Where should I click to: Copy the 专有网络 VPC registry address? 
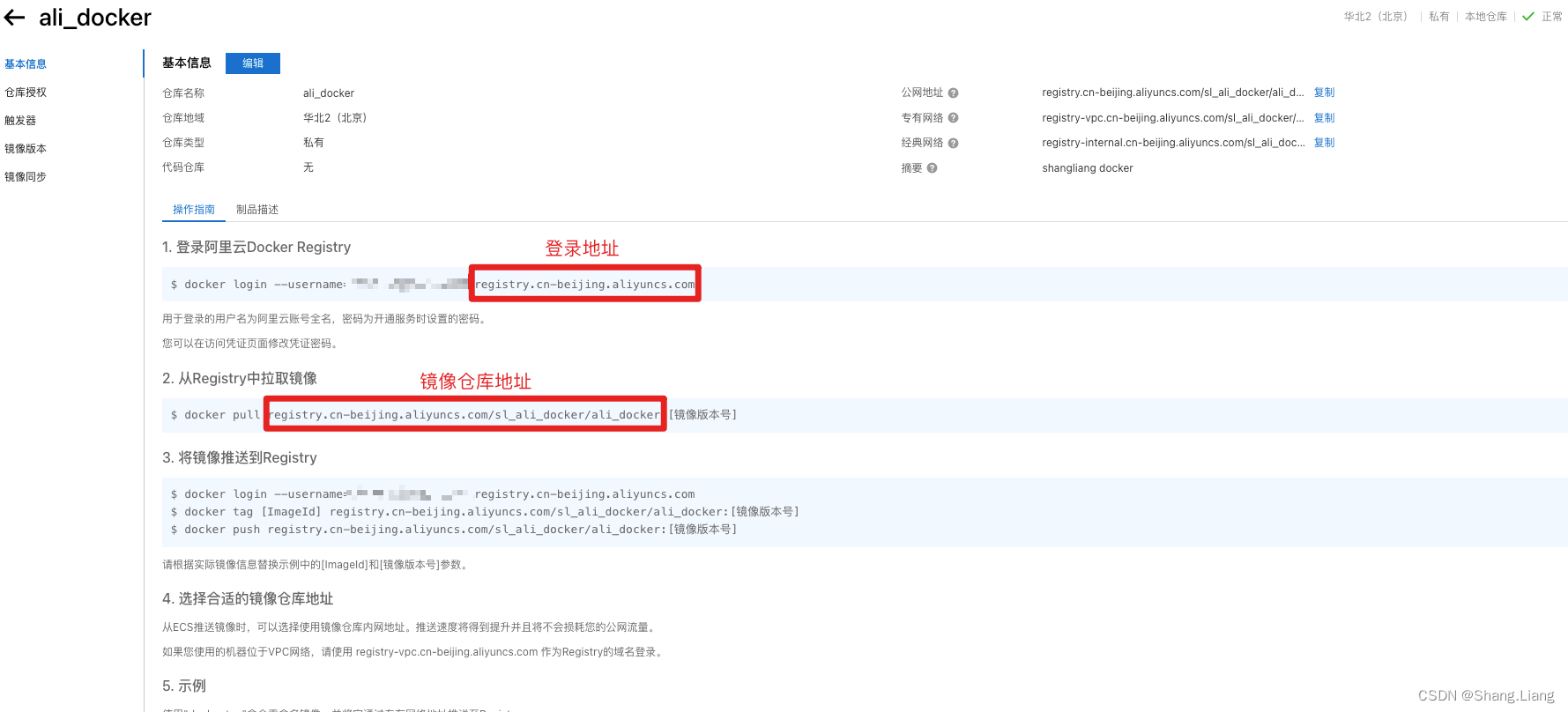click(x=1324, y=118)
